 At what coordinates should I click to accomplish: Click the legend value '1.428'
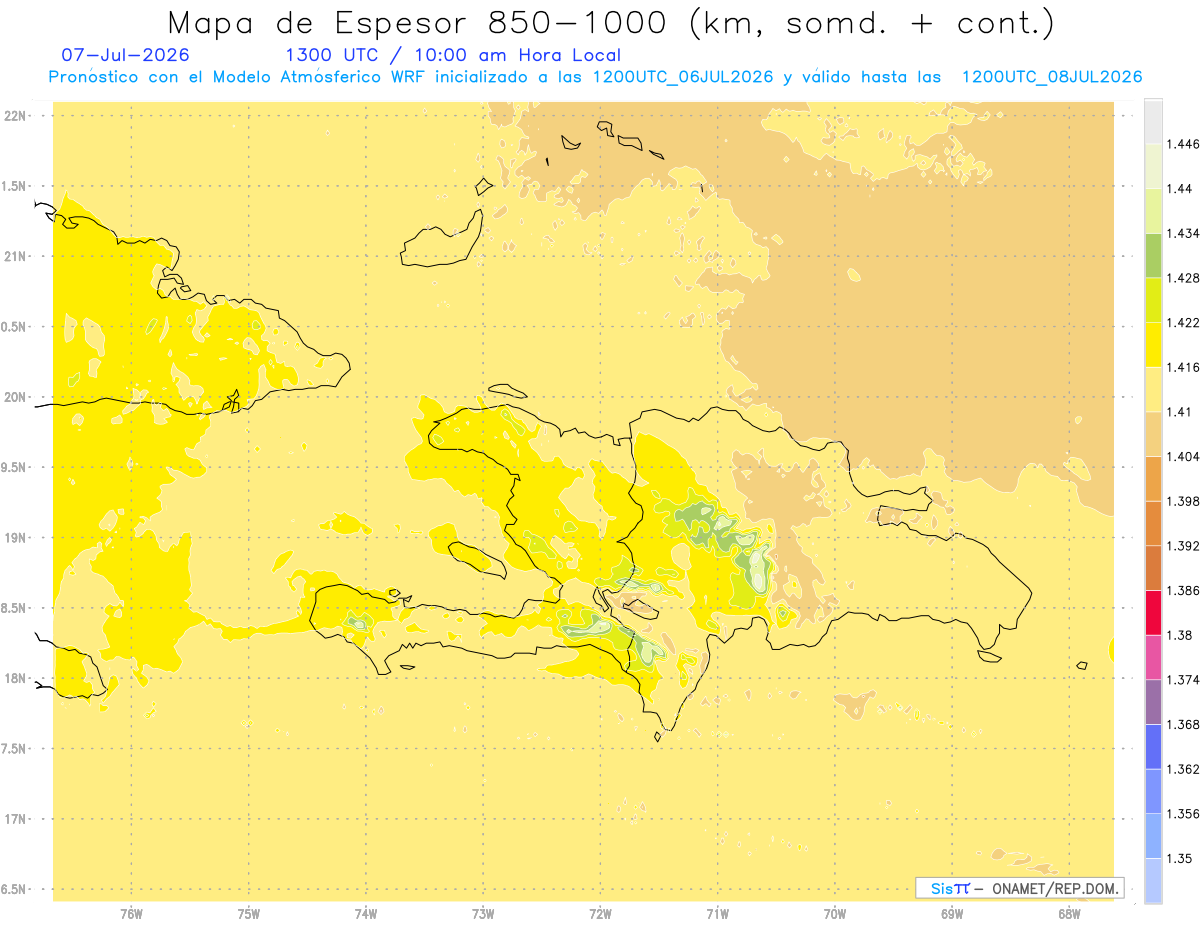coord(1185,278)
